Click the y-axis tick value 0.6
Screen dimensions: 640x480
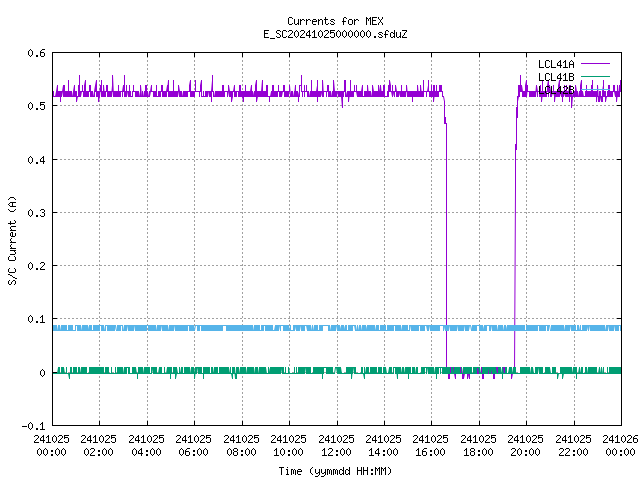[x=36, y=53]
